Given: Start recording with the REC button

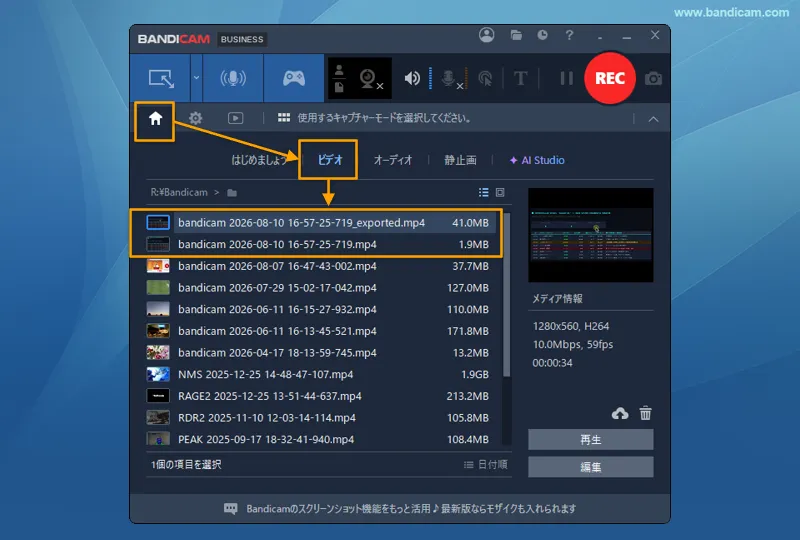Looking at the screenshot, I should point(610,78).
